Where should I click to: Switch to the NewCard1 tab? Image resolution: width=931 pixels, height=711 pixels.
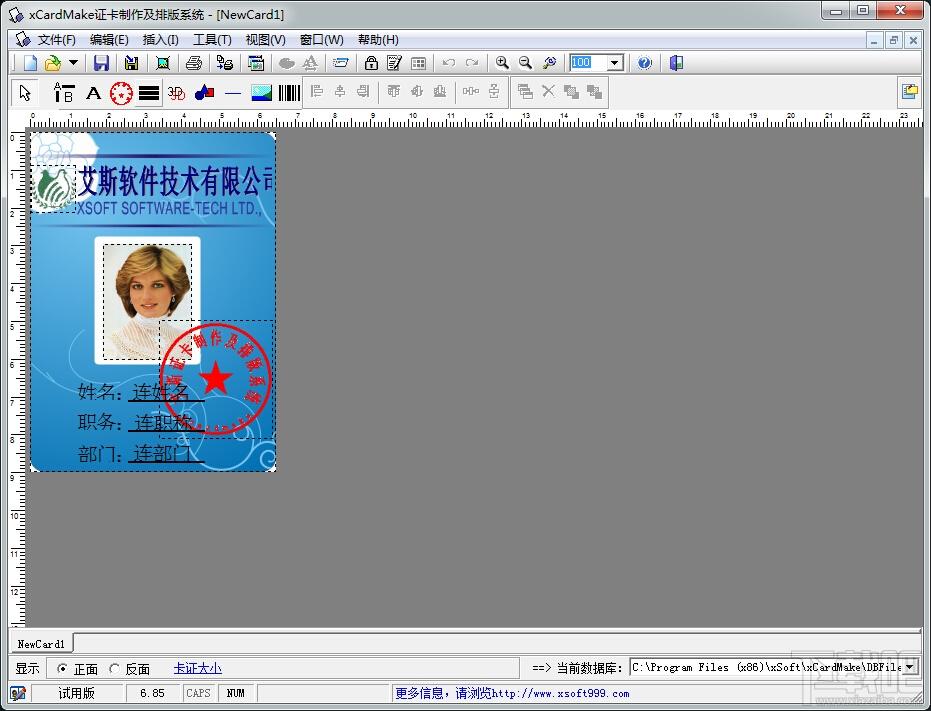coord(41,644)
